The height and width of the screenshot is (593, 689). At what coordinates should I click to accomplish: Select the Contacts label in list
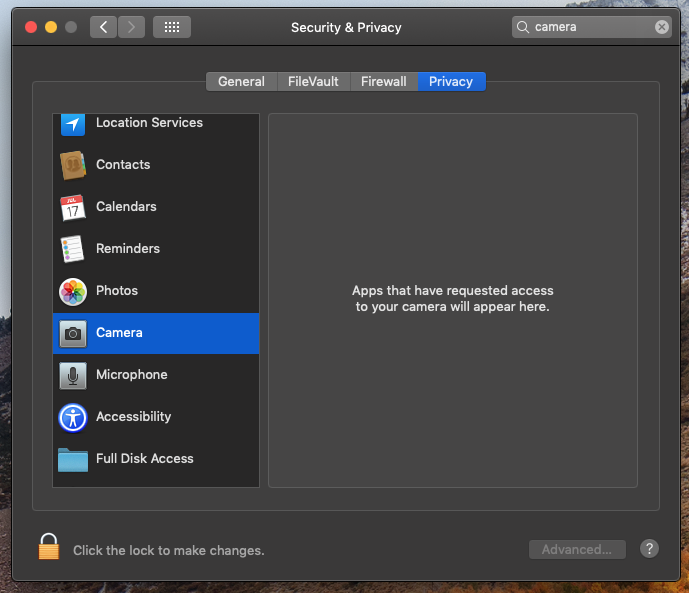123,165
